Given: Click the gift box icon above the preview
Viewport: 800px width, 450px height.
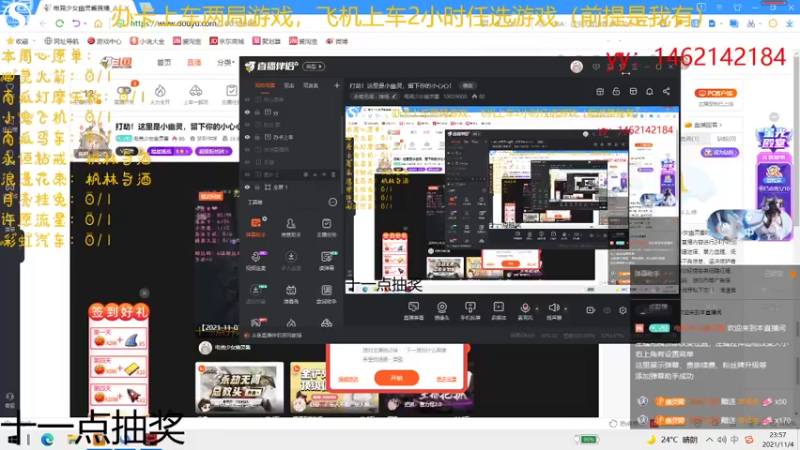Looking at the screenshot, I should [600, 91].
